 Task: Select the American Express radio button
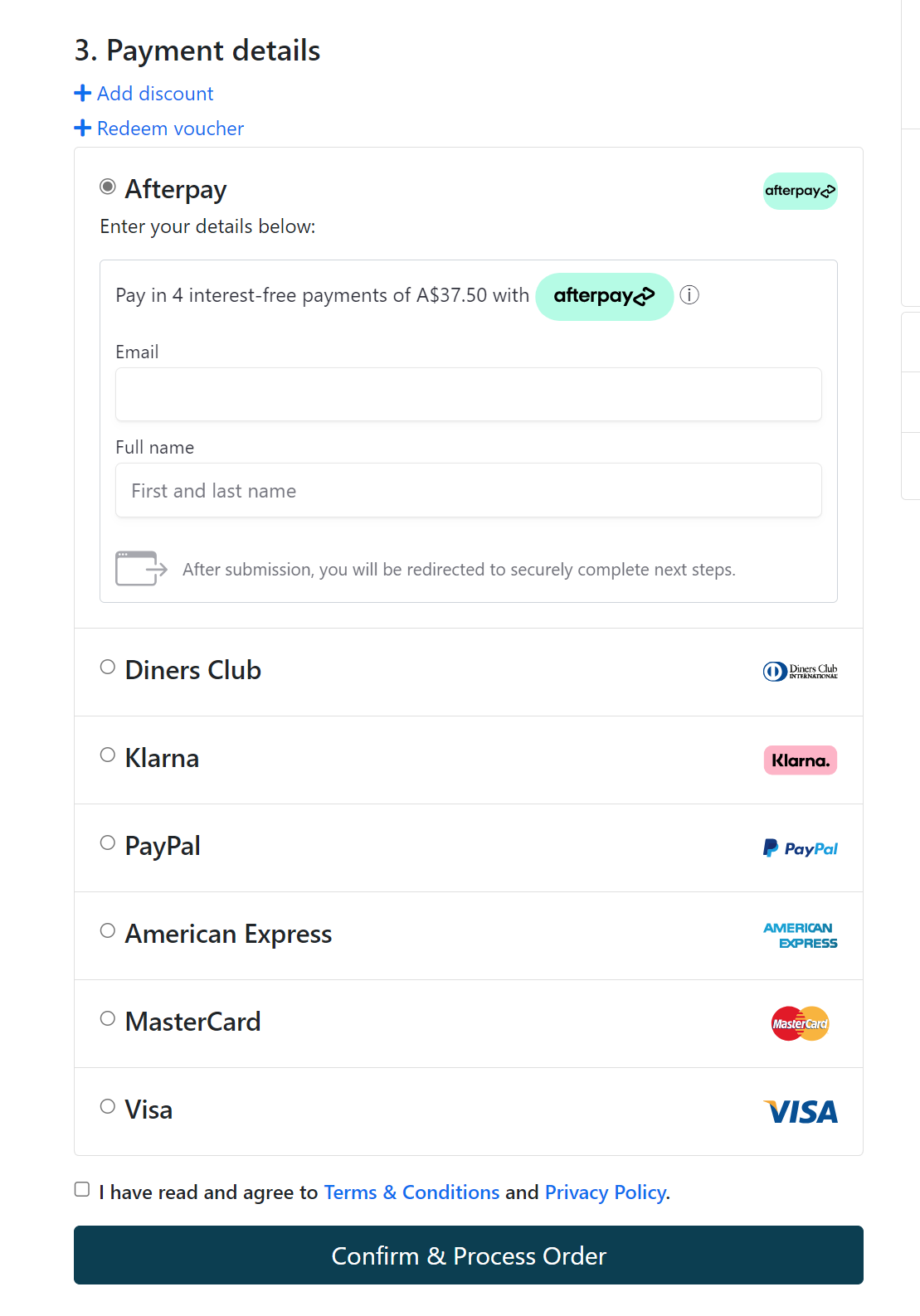pyautogui.click(x=108, y=931)
